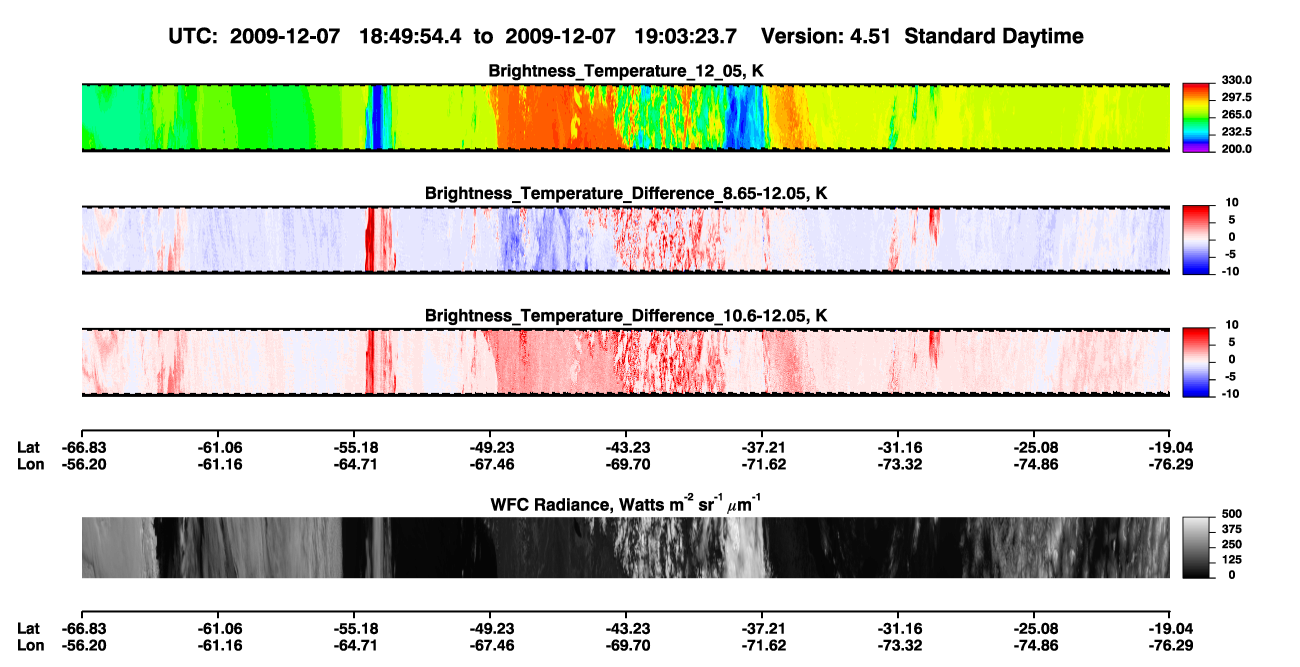
Task: Click longitude '-73.32' on the axis above WFC Radiance
Action: click(x=898, y=464)
